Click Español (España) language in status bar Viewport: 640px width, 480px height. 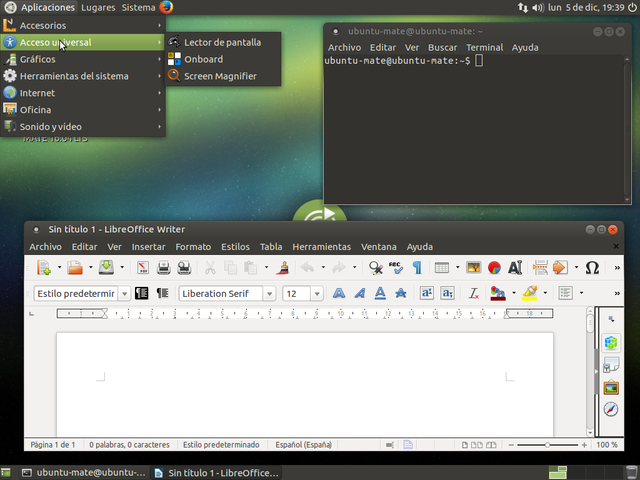coord(303,445)
